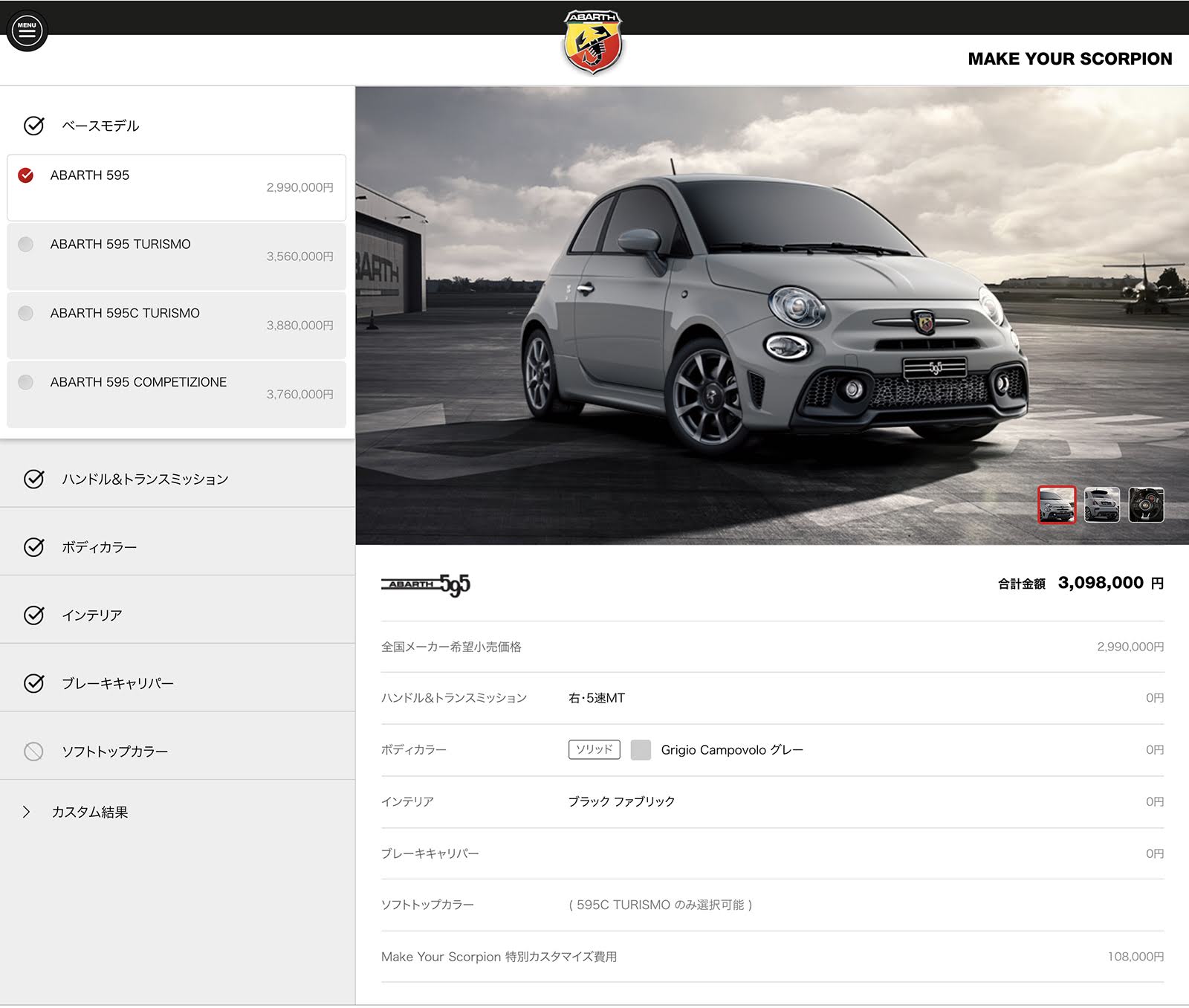Click the Abarth scorpion shield logo
This screenshot has width=1189, height=1008.
[592, 42]
